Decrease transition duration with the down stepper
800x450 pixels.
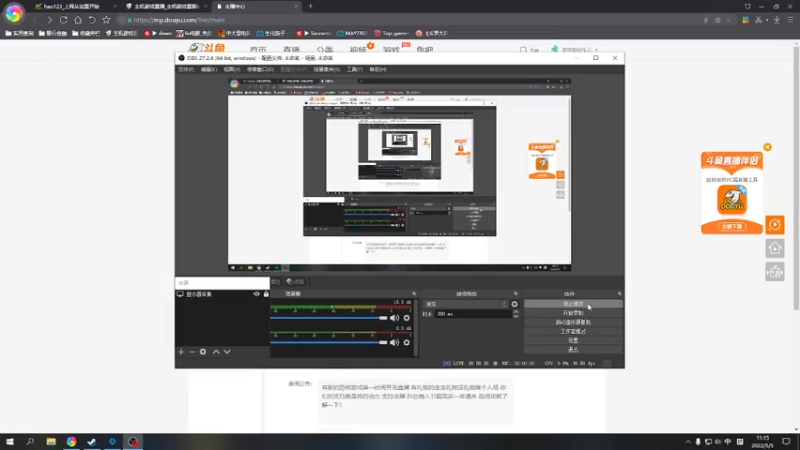(x=515, y=316)
